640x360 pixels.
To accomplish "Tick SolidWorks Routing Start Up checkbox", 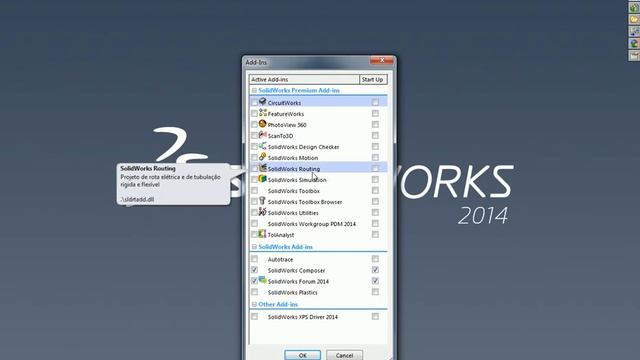I will 375,169.
